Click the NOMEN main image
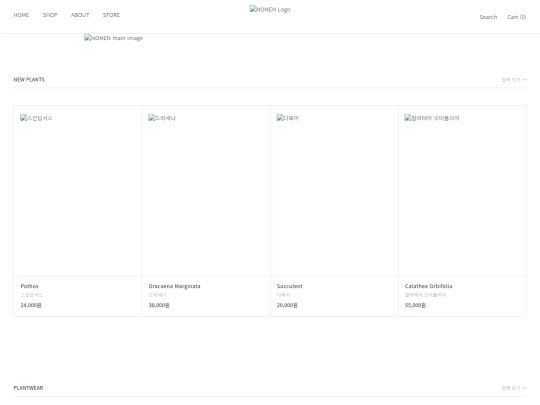This screenshot has height=405, width=540. [x=114, y=38]
